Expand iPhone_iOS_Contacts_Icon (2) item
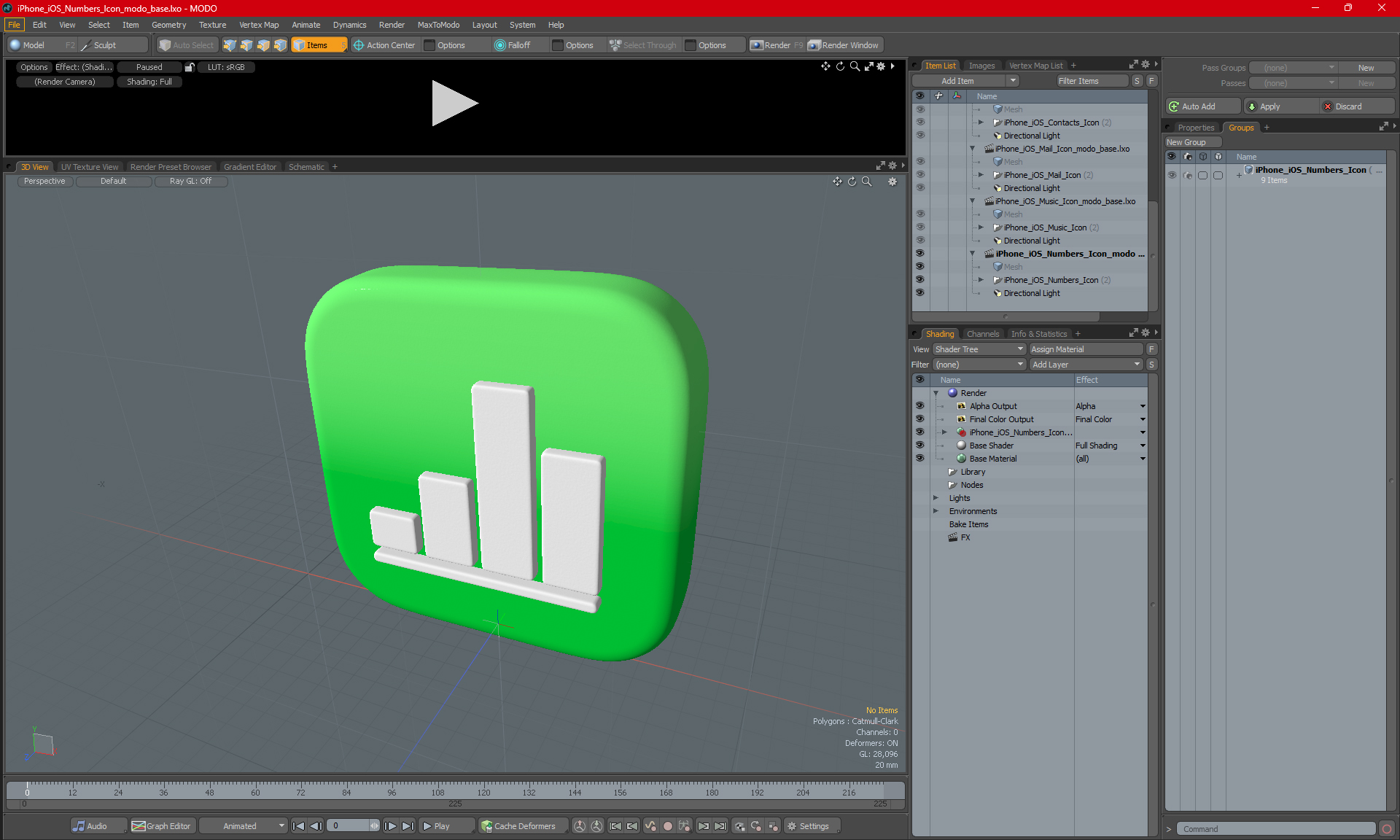This screenshot has height=840, width=1400. (x=981, y=122)
